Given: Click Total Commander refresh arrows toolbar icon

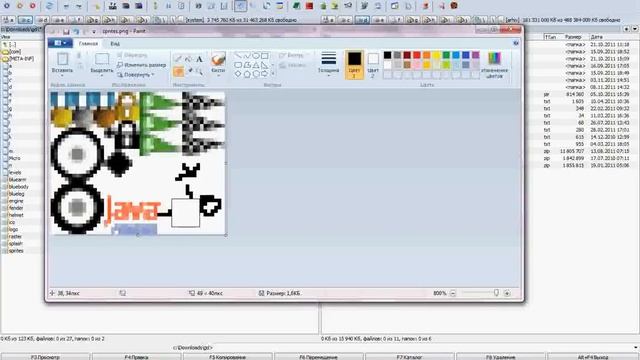Looking at the screenshot, I should pos(49,6).
